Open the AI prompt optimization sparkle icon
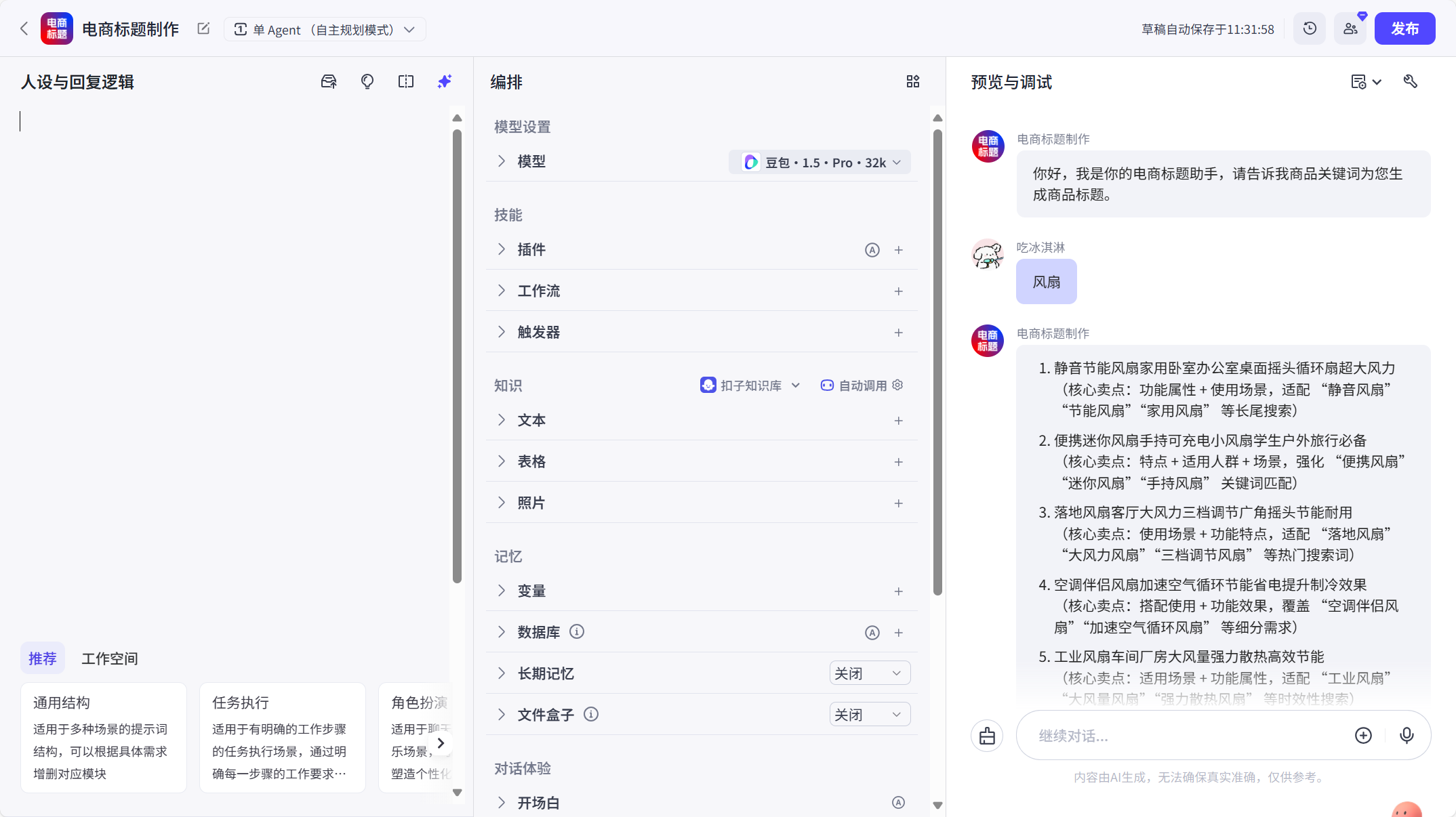This screenshot has height=817, width=1456. [444, 81]
